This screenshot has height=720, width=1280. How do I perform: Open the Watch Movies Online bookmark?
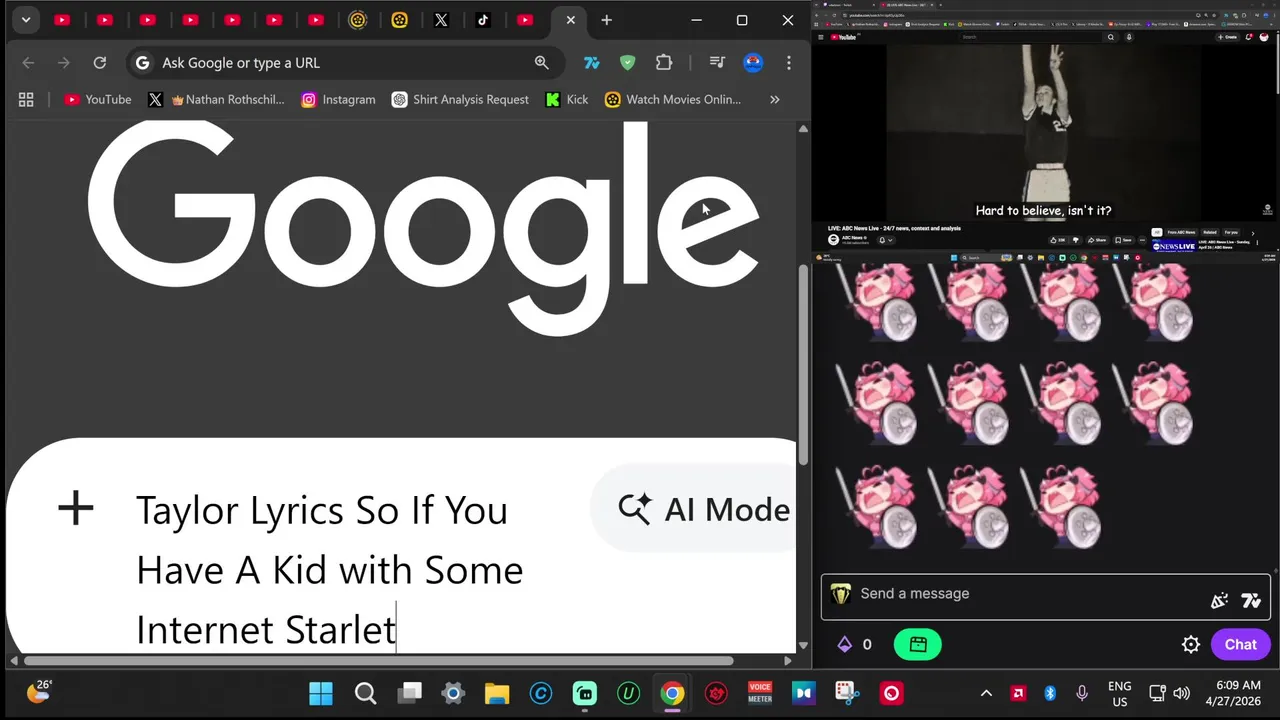(672, 99)
